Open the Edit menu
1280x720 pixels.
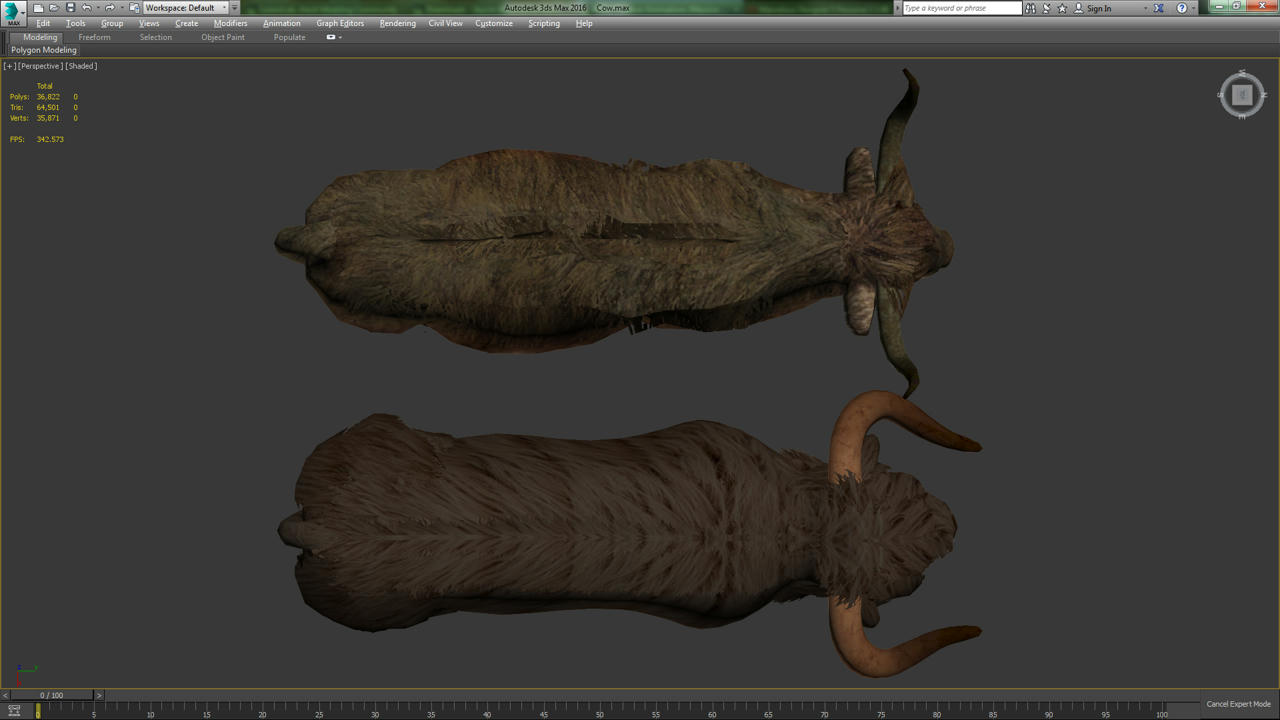43,23
